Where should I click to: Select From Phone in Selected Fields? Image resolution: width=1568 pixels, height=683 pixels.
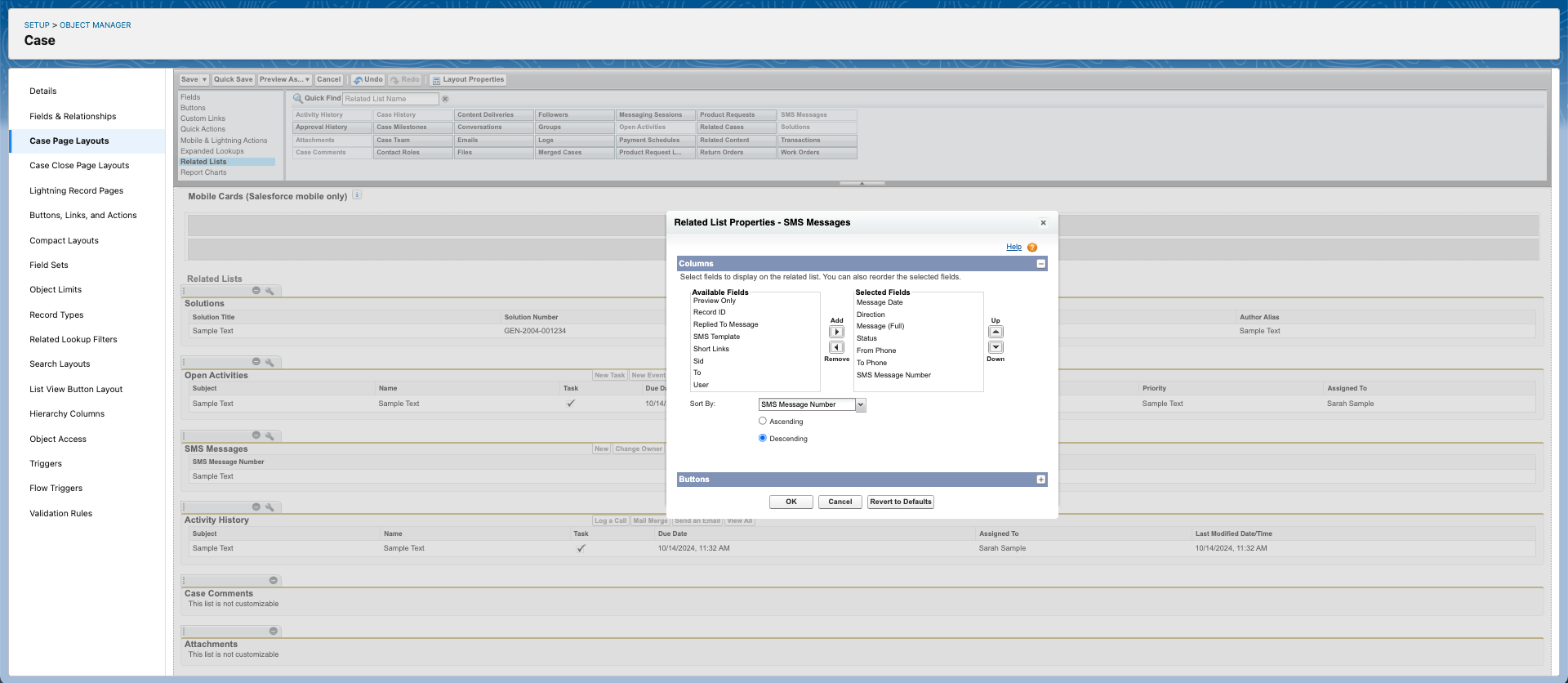point(876,350)
